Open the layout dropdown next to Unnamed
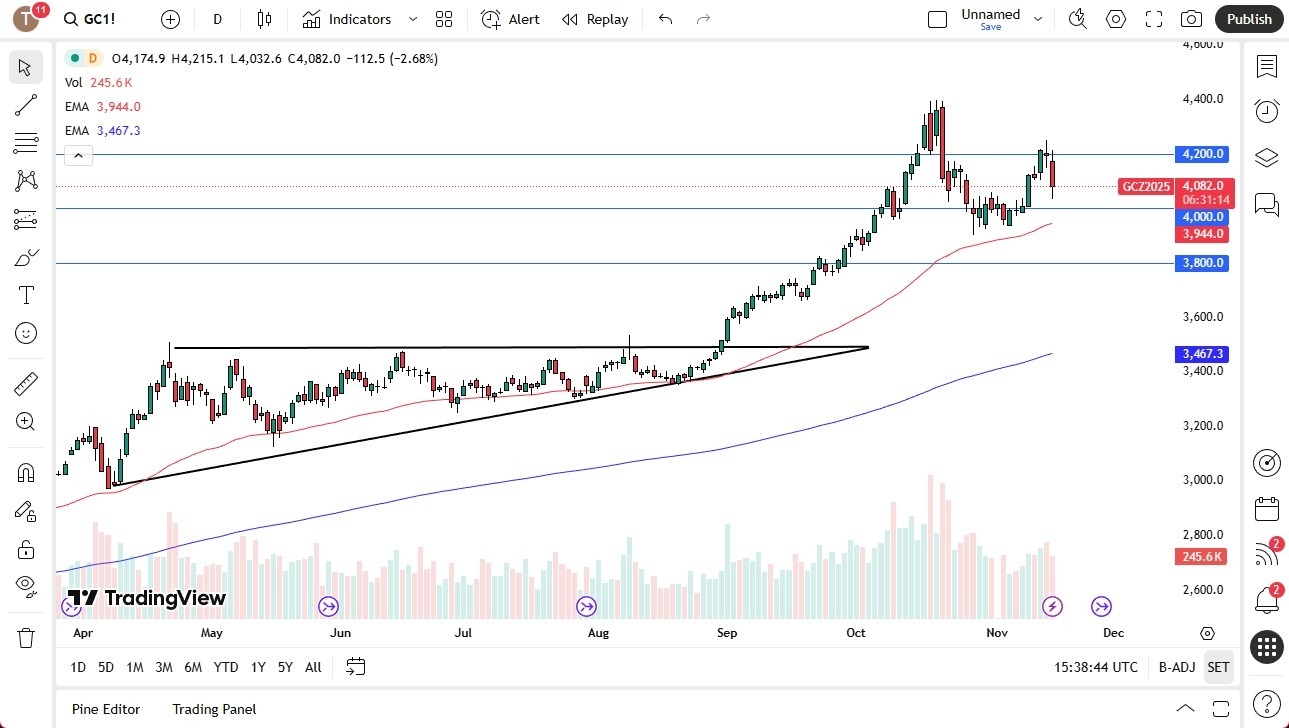The height and width of the screenshot is (728, 1289). [x=1038, y=18]
